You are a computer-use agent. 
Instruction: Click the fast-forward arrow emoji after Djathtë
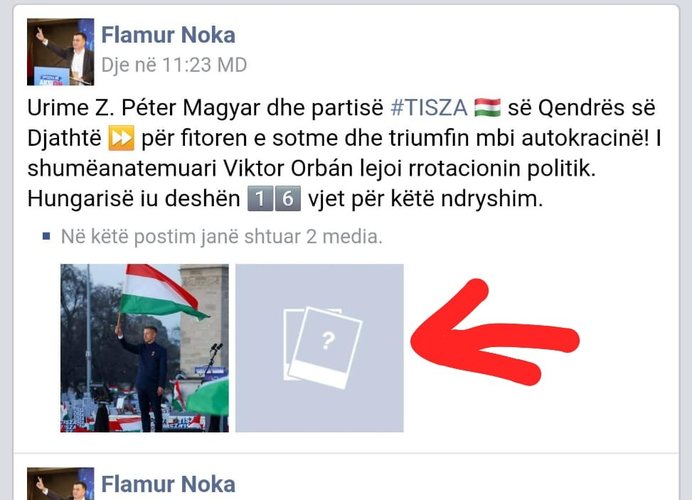tap(121, 139)
